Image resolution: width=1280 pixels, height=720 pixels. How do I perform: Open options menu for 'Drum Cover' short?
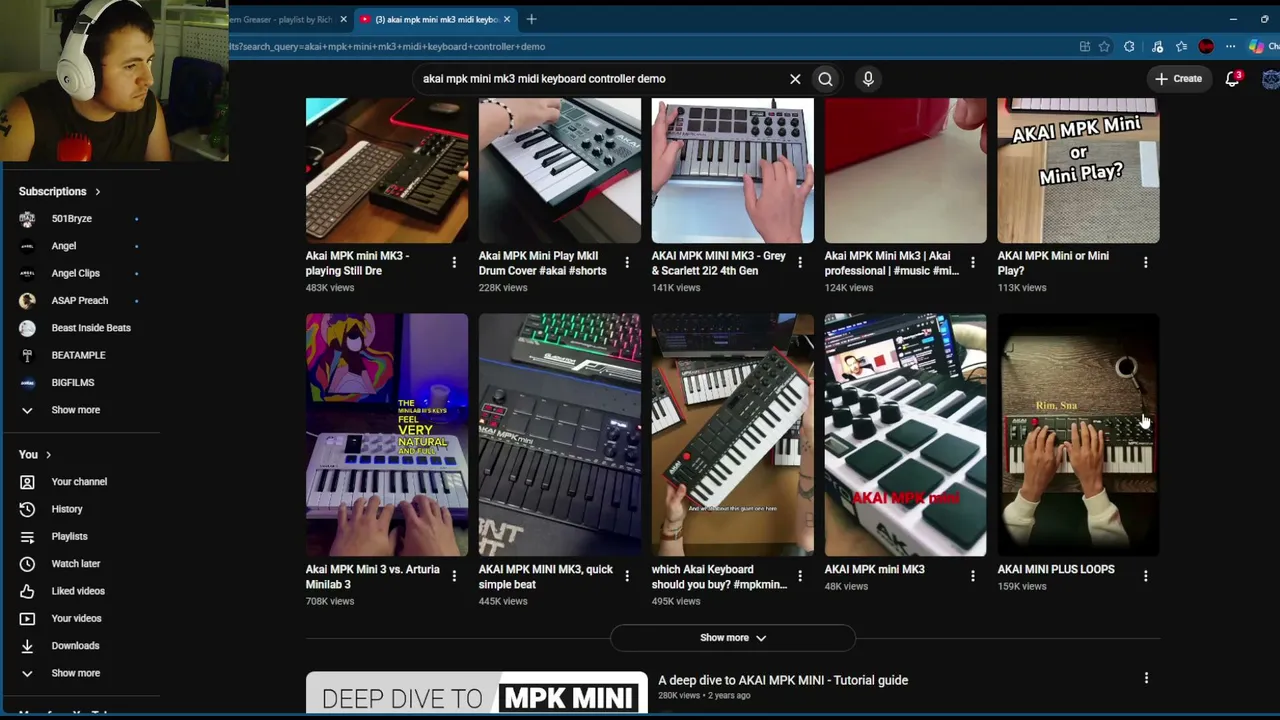pos(627,262)
